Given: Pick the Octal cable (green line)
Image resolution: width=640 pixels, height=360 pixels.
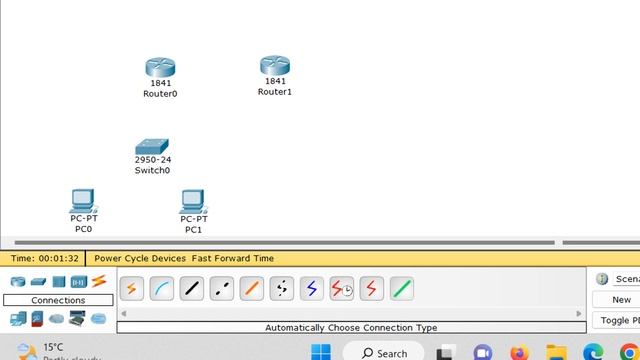Looking at the screenshot, I should pos(402,289).
